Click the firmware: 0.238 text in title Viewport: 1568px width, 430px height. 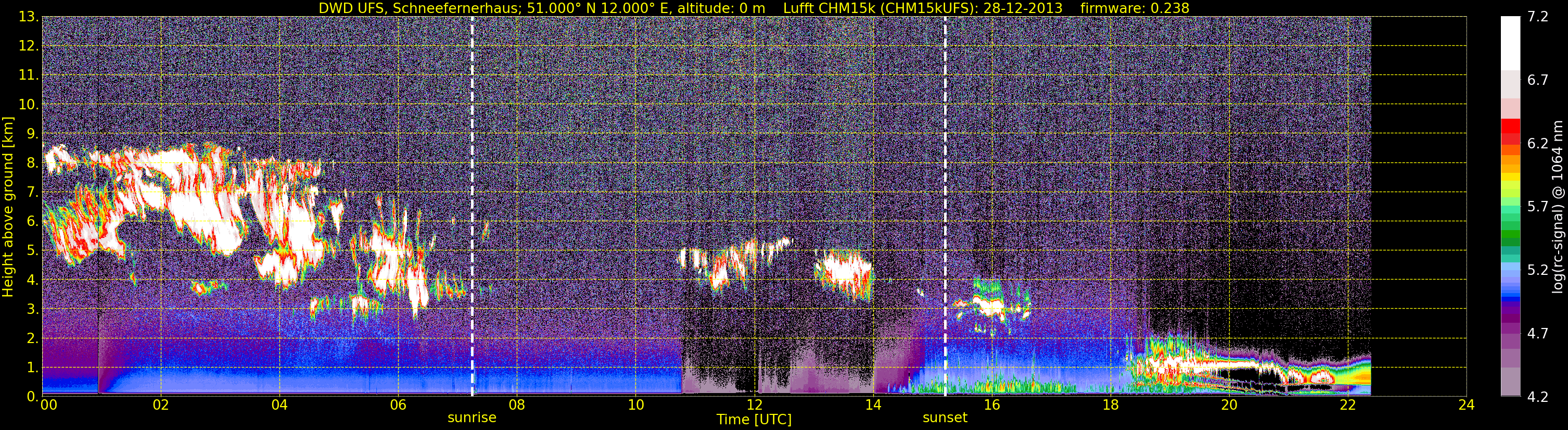1134,8
